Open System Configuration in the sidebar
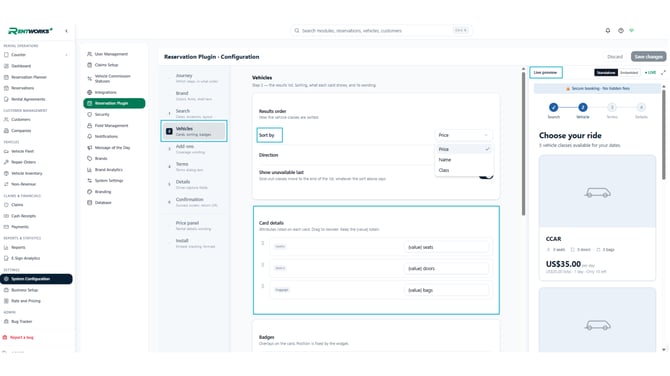This screenshot has width=670, height=376. (x=36, y=279)
